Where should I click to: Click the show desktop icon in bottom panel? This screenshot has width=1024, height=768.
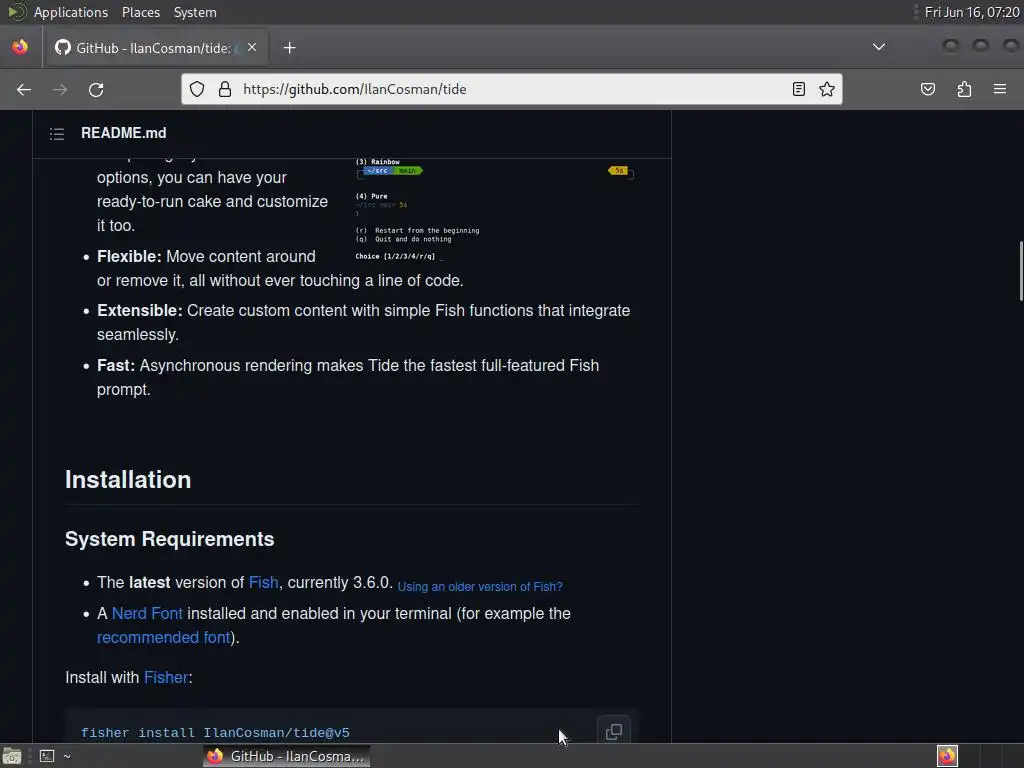pos(12,756)
